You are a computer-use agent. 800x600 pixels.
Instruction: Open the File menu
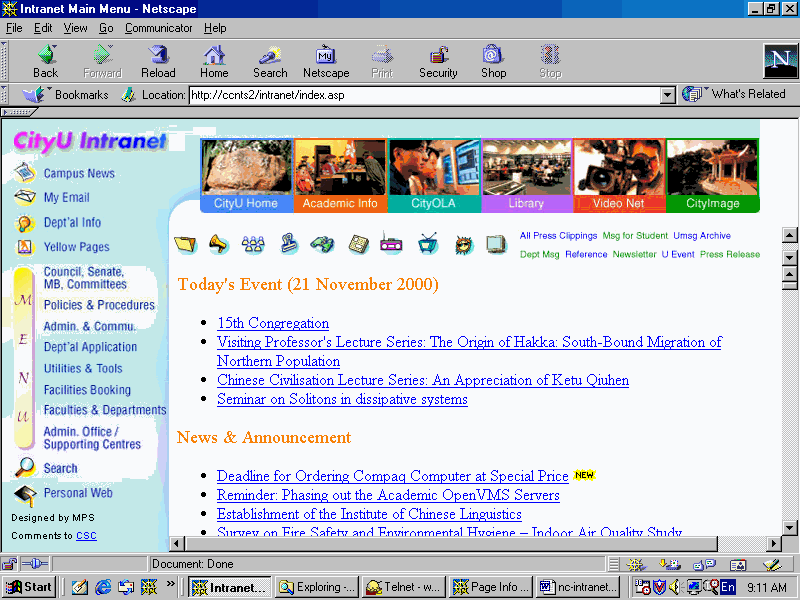[x=15, y=28]
